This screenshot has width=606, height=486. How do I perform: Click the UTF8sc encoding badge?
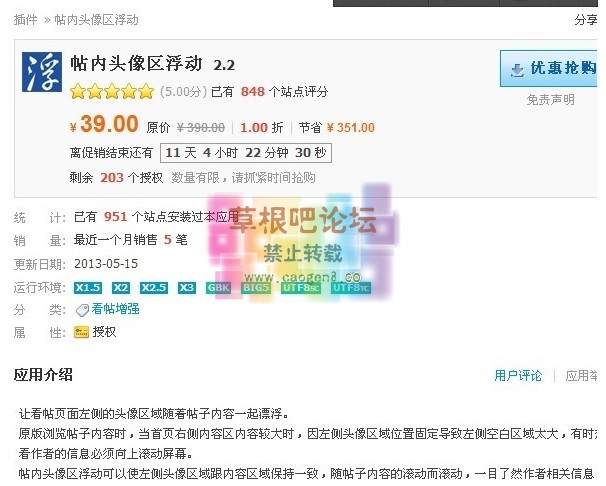pyautogui.click(x=301, y=288)
